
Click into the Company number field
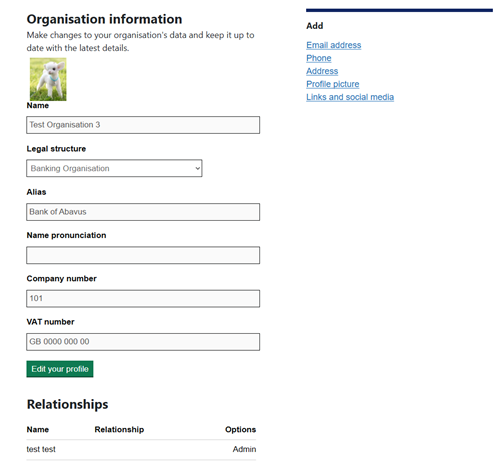(143, 299)
